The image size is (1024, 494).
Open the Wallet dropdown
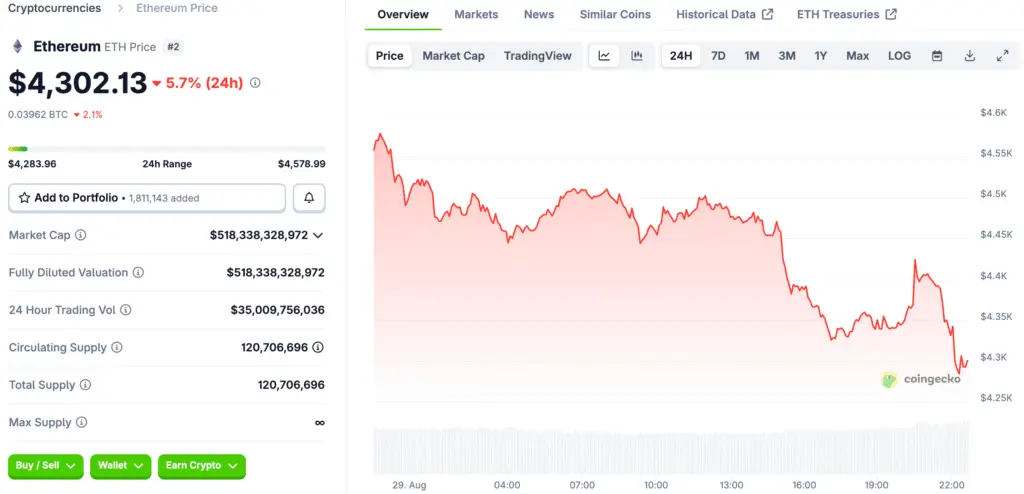(121, 465)
